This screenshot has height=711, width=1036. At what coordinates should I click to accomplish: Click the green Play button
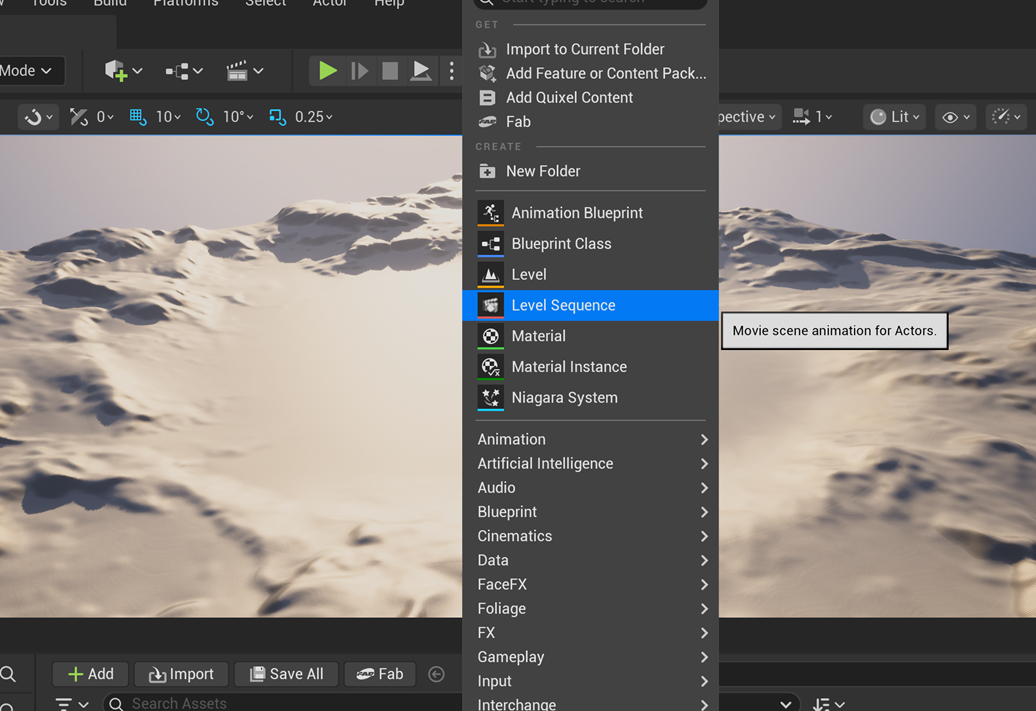[328, 71]
